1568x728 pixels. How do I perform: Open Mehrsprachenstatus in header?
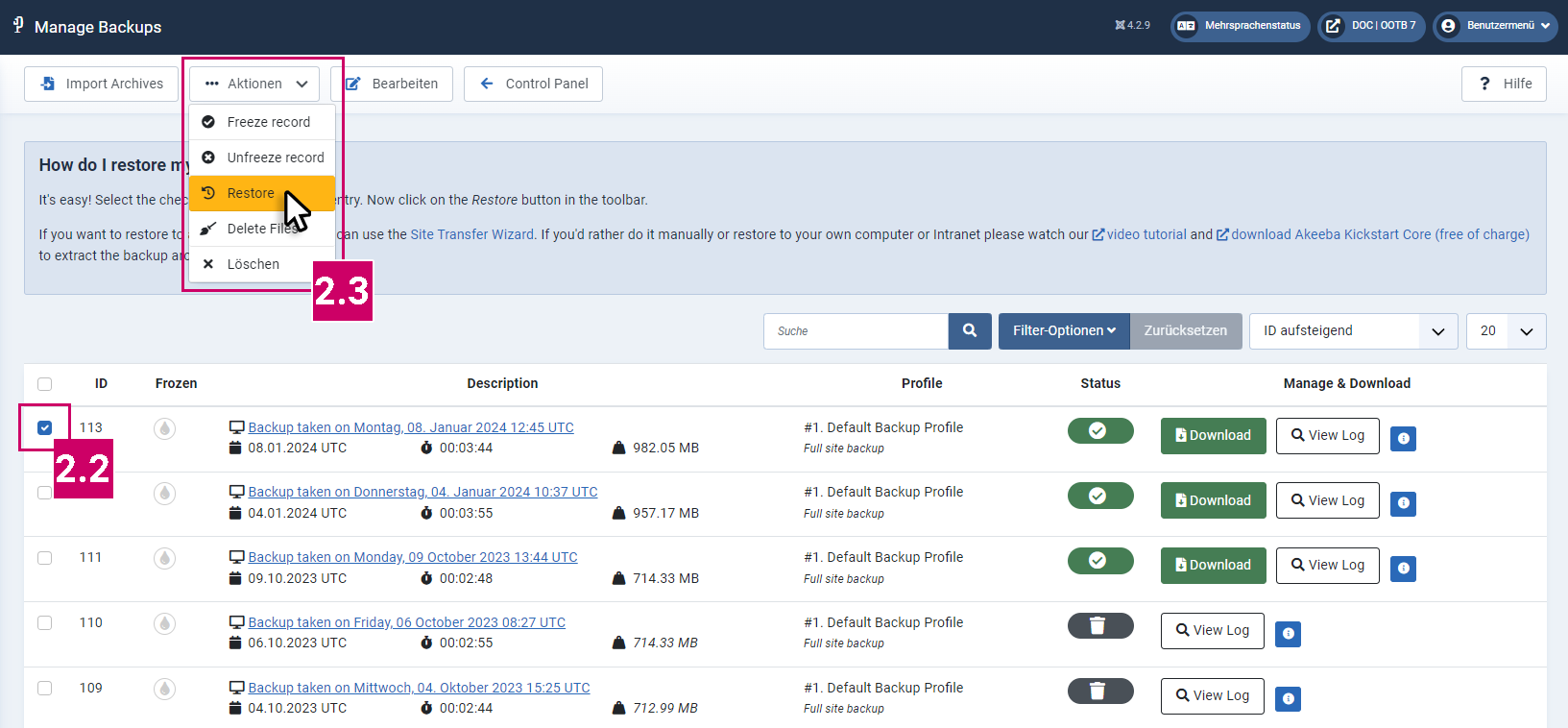[x=1241, y=26]
